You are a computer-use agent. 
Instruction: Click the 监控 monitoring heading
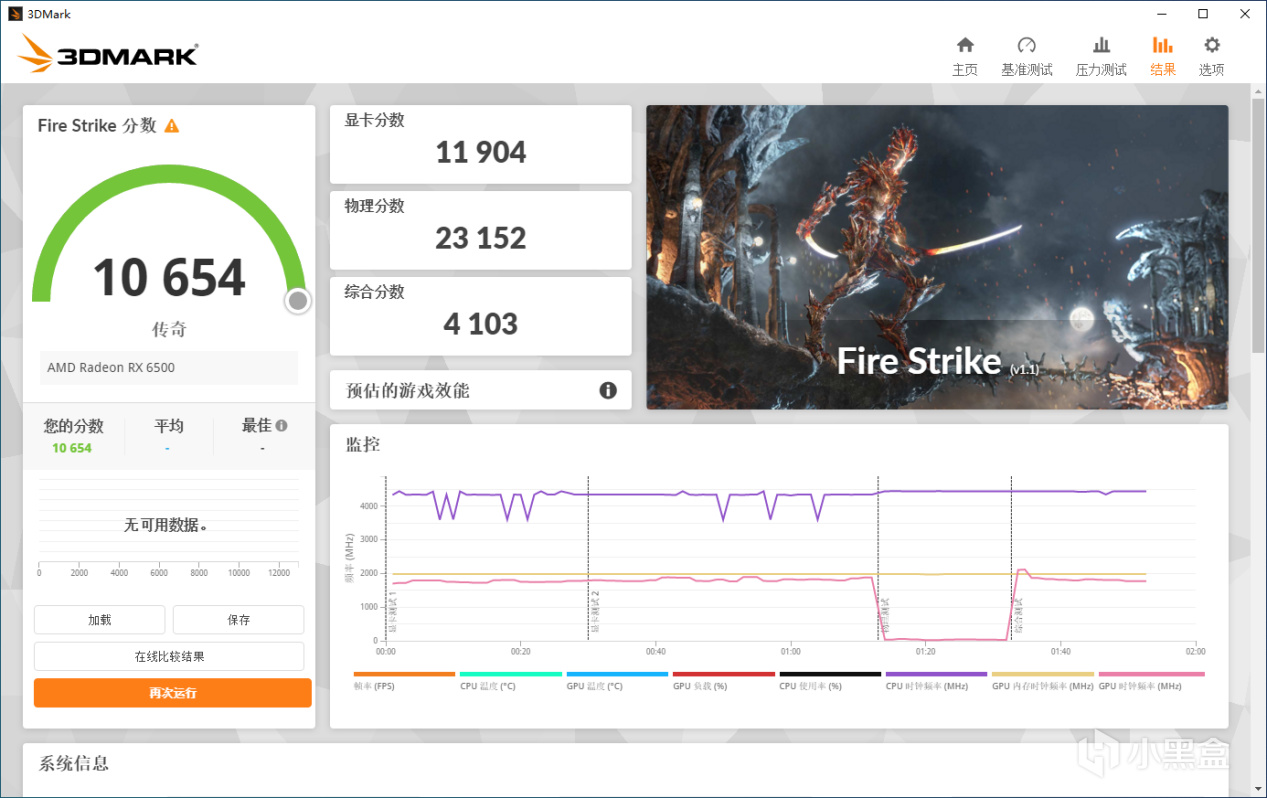click(x=363, y=444)
